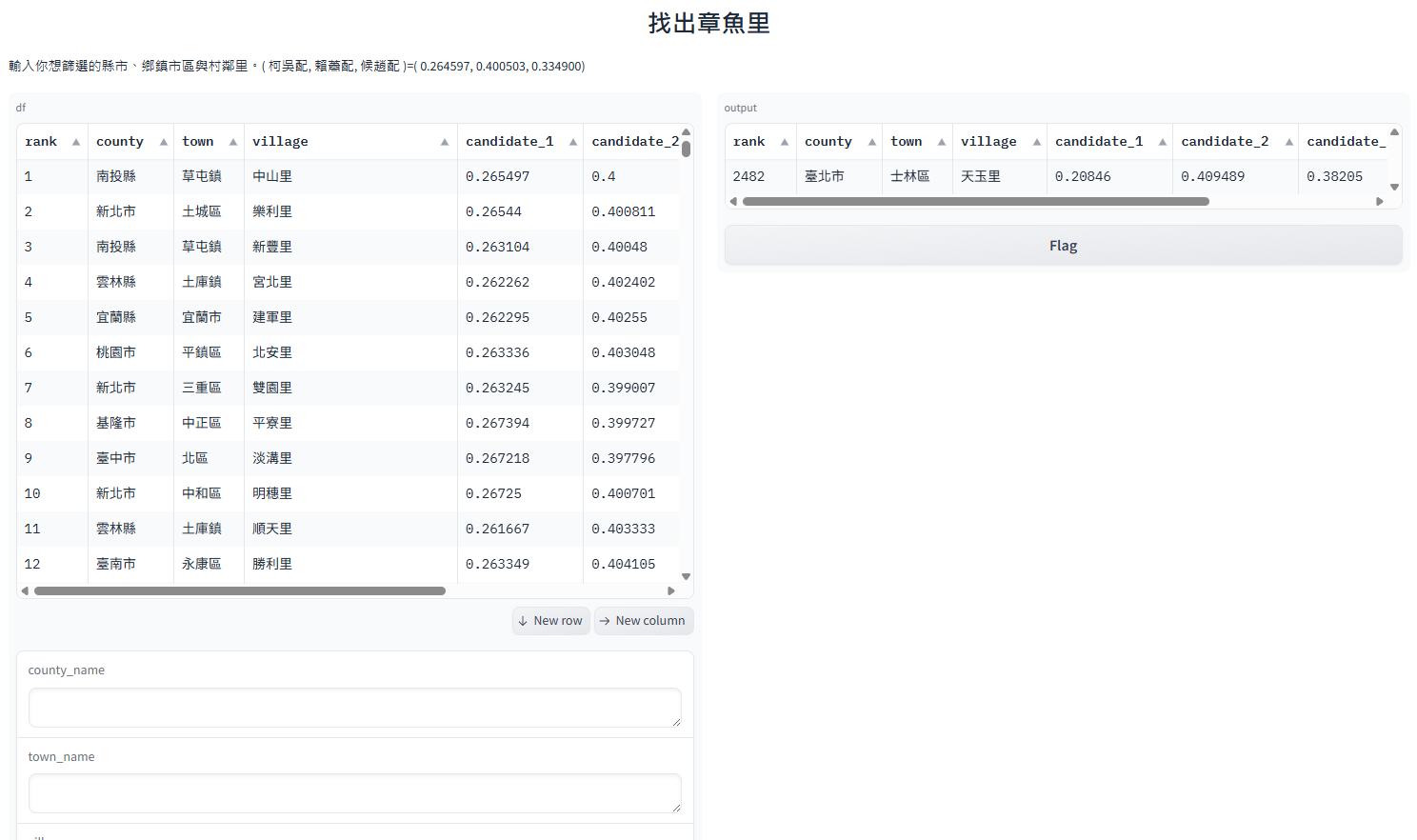This screenshot has height=840, width=1417.
Task: Click sort arrow on df county column
Action: [164, 142]
